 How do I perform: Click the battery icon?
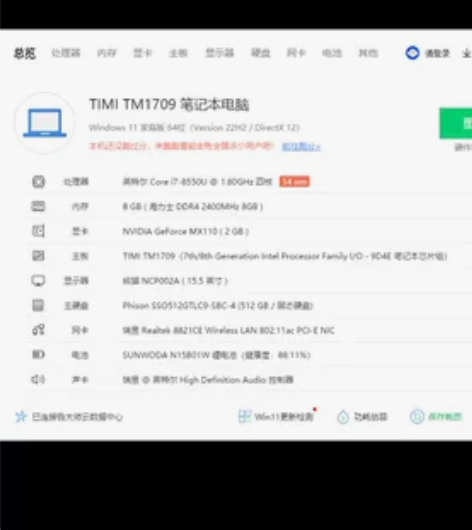click(x=38, y=355)
